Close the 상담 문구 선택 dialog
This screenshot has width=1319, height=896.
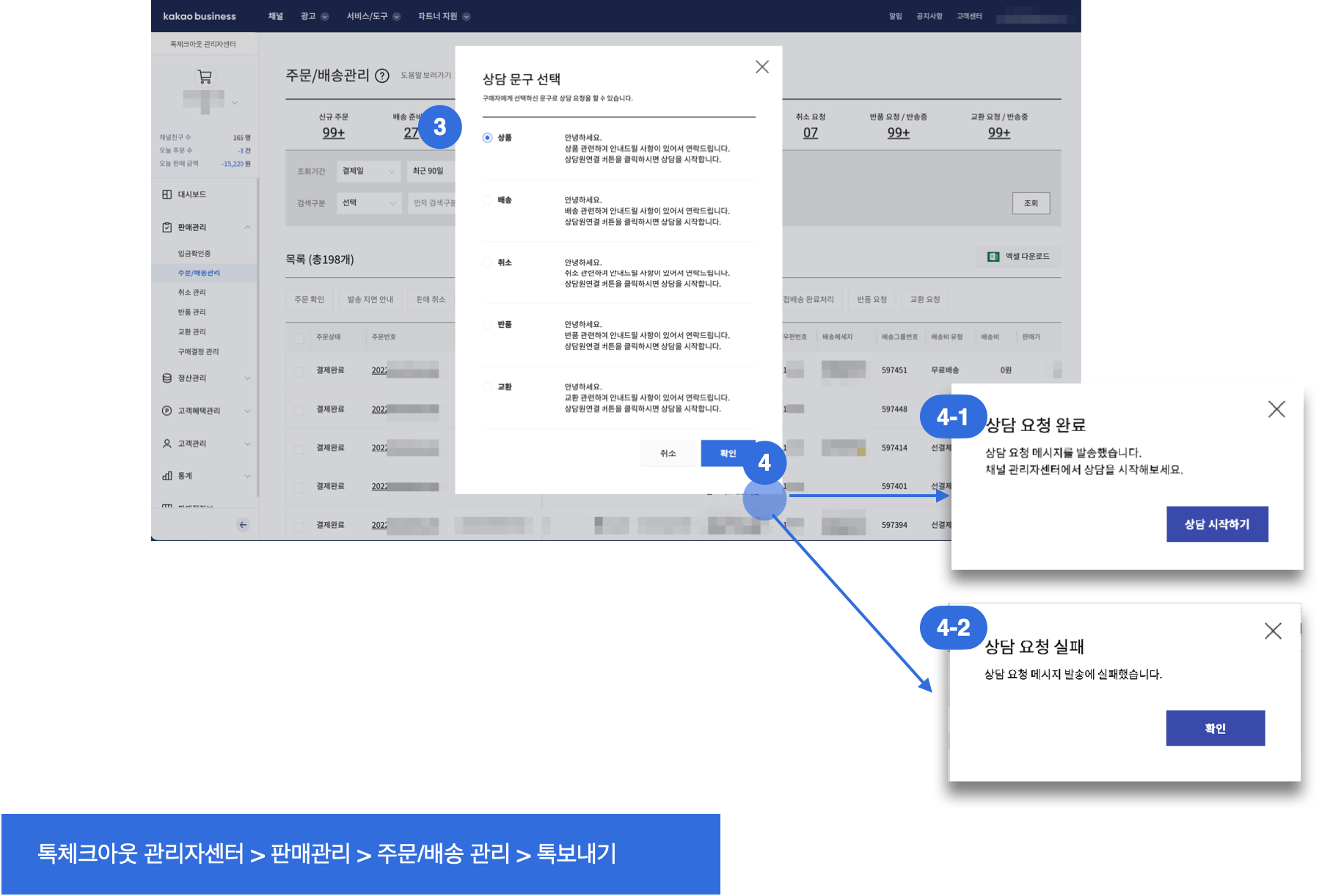coord(762,67)
